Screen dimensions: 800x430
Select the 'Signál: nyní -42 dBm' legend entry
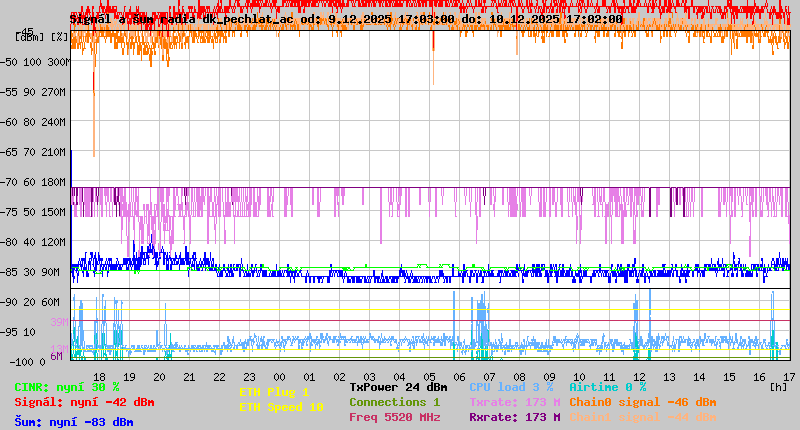[x=84, y=402]
